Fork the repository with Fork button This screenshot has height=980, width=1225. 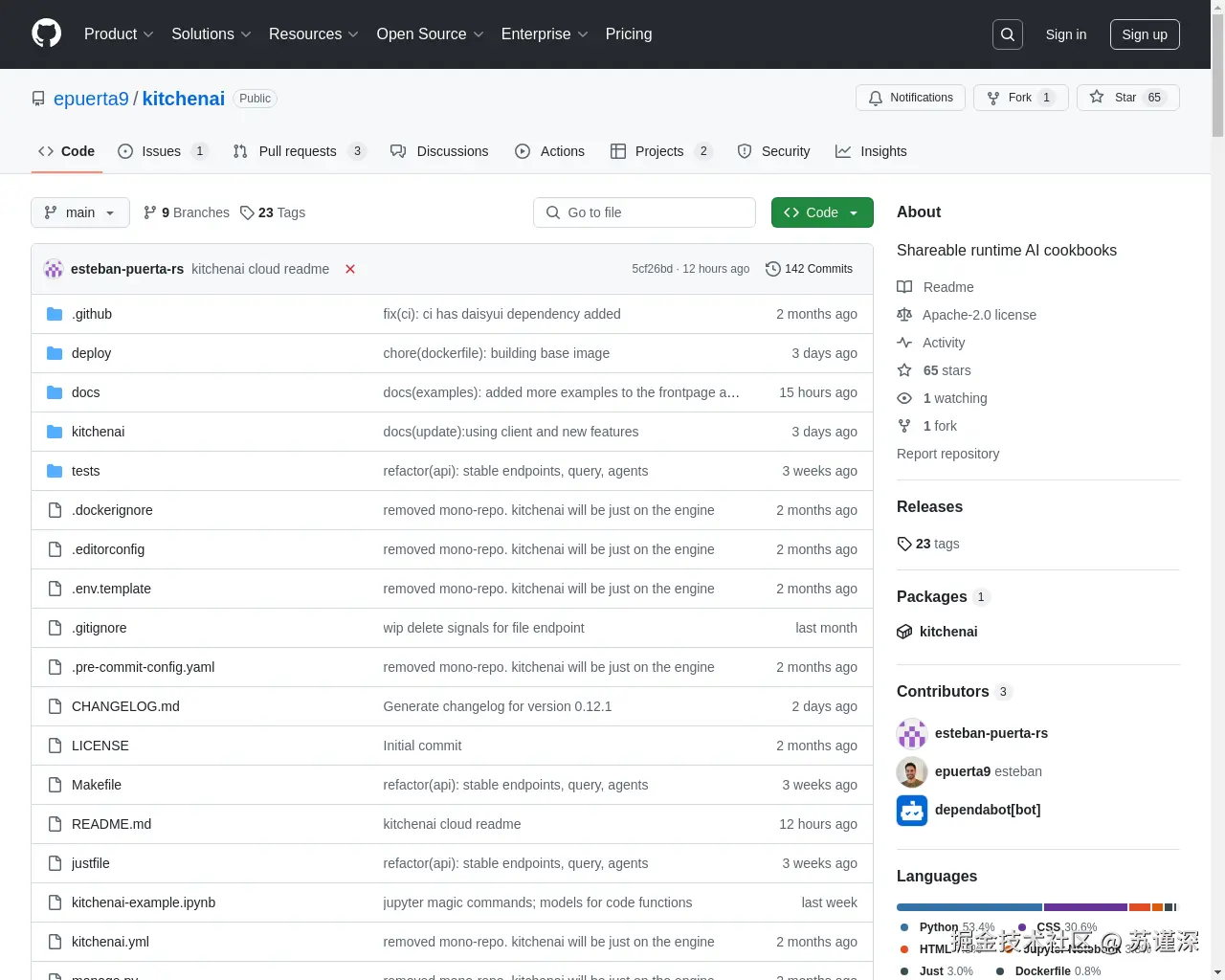(x=1020, y=98)
